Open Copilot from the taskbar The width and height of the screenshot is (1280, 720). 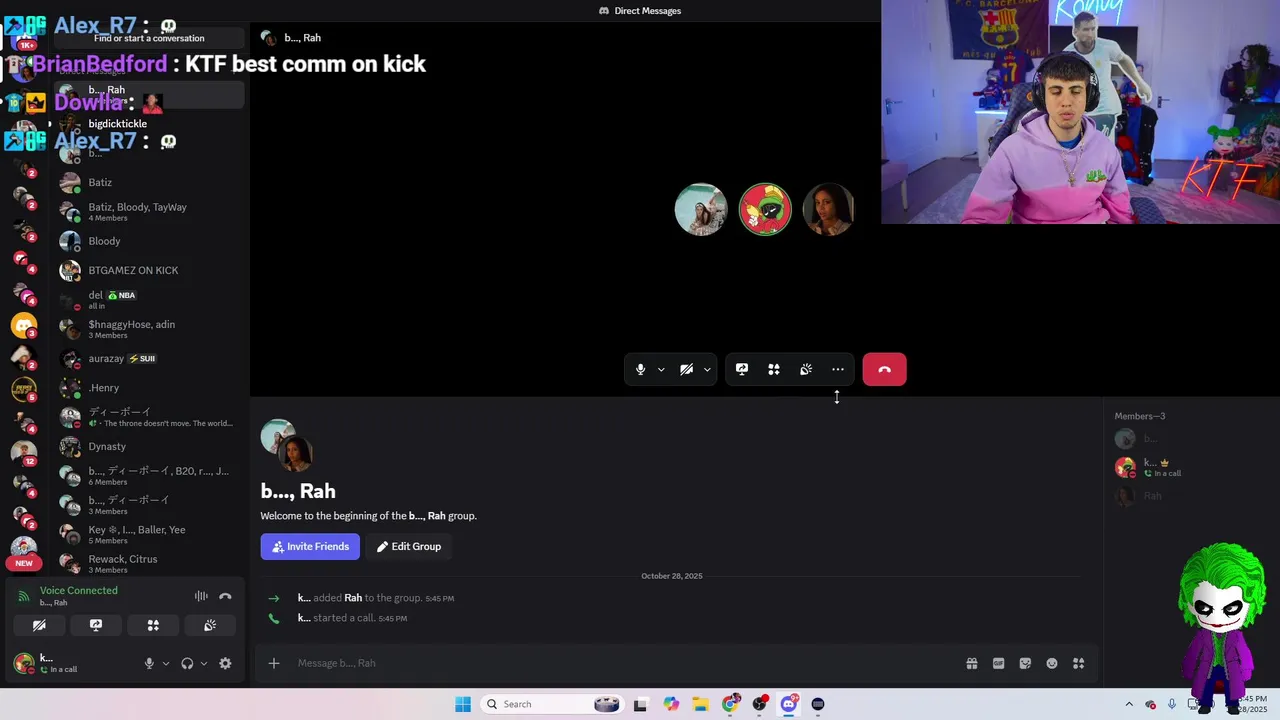pyautogui.click(x=671, y=704)
